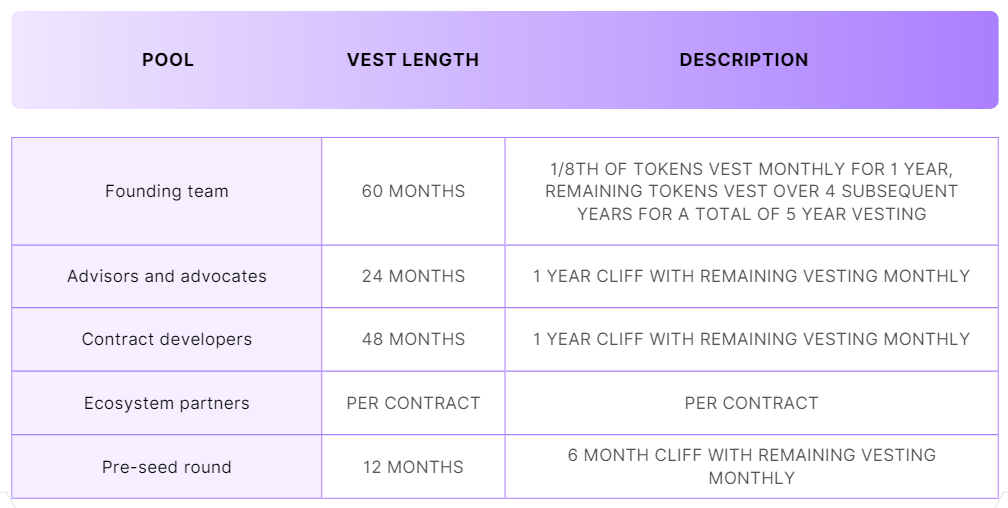The image size is (1008, 508).
Task: Click the DESCRIPTION column header
Action: [x=744, y=60]
